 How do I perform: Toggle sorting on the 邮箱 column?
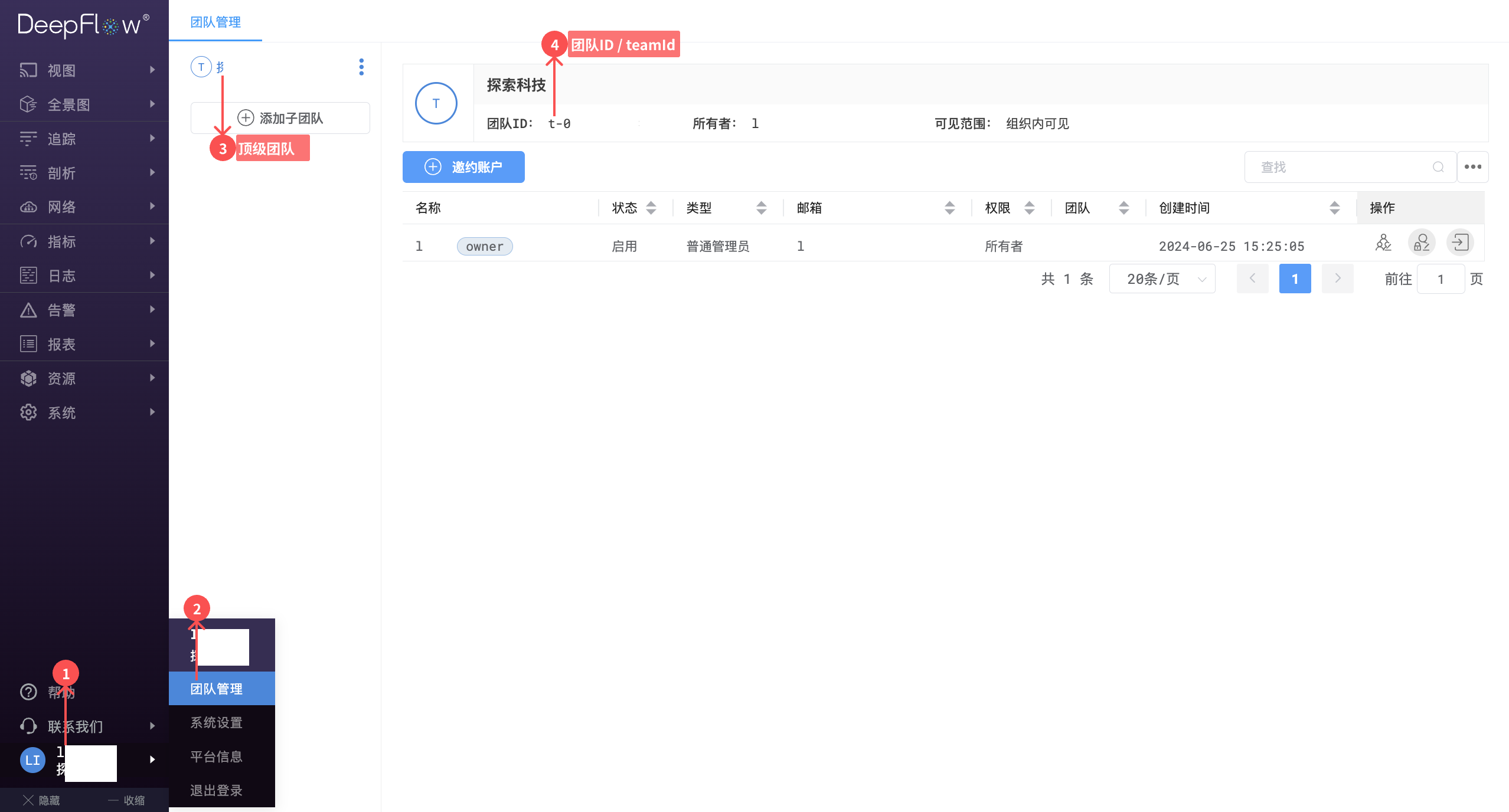point(949,208)
